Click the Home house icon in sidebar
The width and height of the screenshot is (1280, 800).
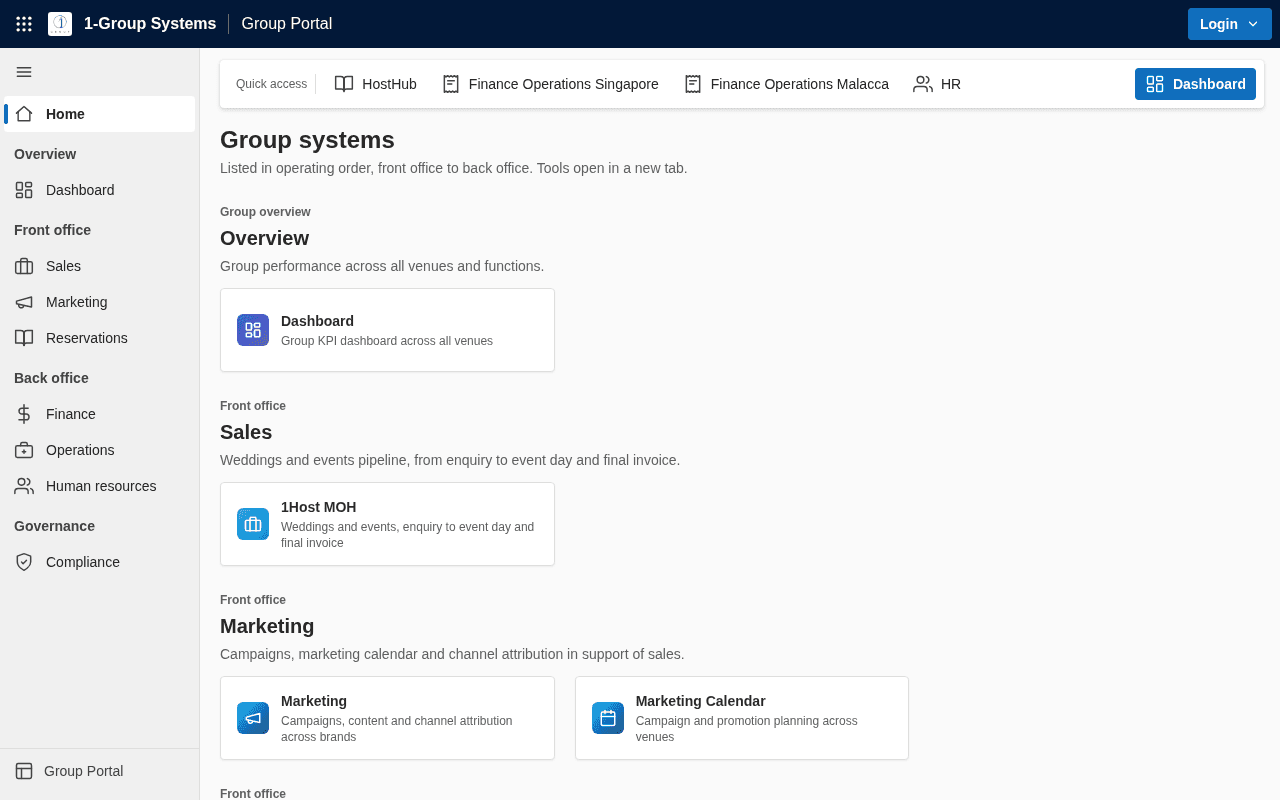click(x=24, y=114)
